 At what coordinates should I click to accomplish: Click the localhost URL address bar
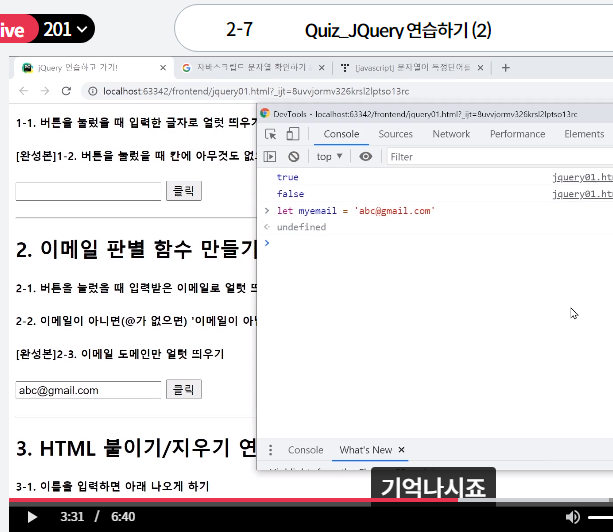click(x=256, y=91)
